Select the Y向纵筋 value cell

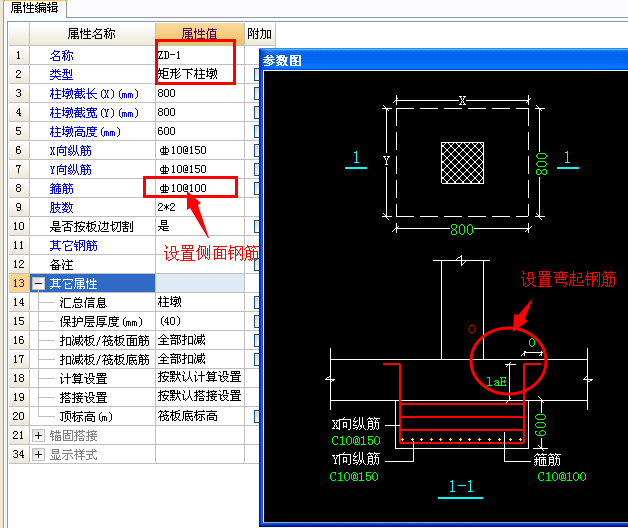click(x=199, y=169)
